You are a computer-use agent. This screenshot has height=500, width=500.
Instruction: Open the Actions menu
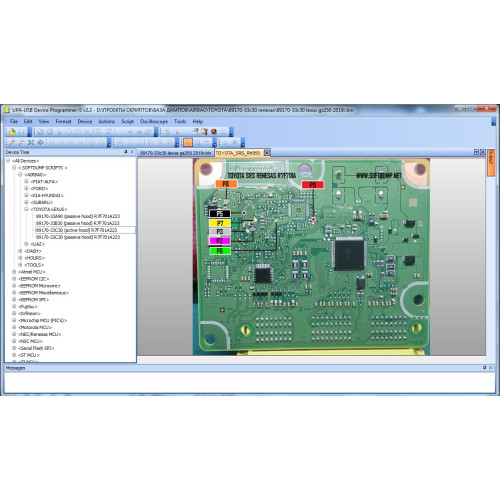(x=107, y=121)
